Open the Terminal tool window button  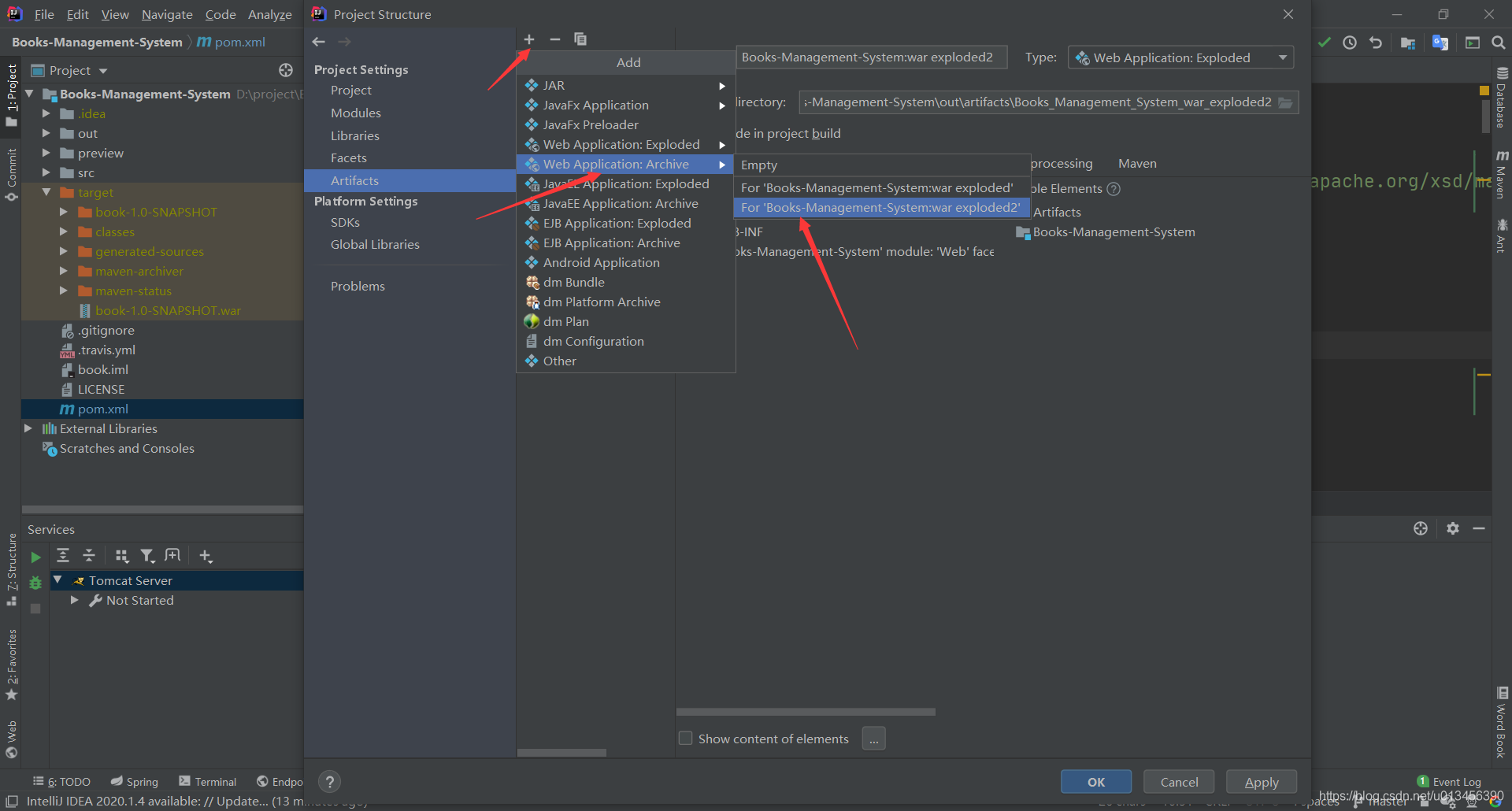coord(207,781)
